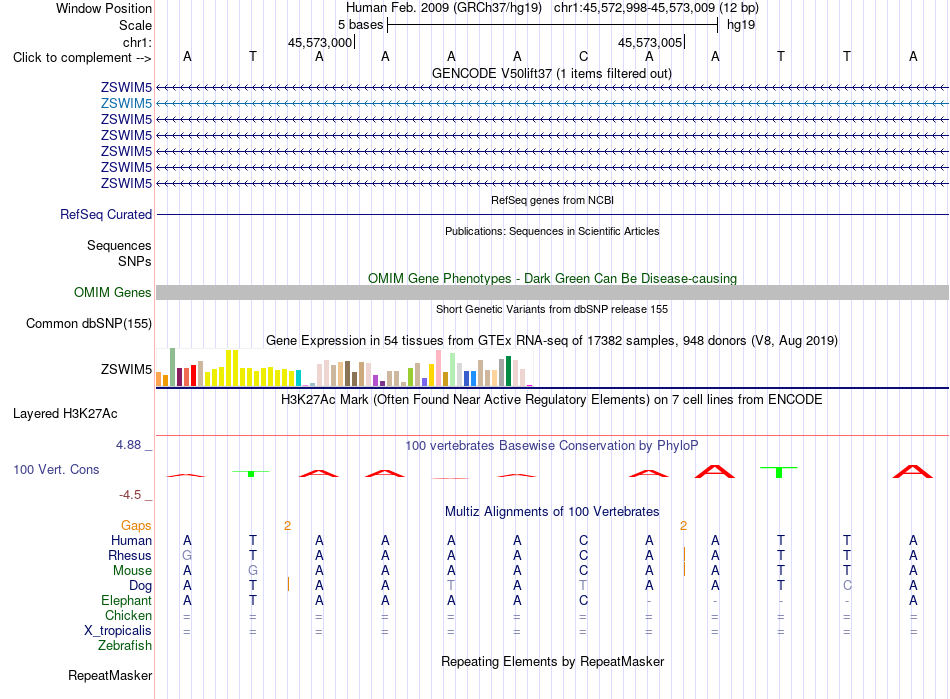Click the Window Position label
The height and width of the screenshot is (699, 950).
pyautogui.click(x=104, y=8)
